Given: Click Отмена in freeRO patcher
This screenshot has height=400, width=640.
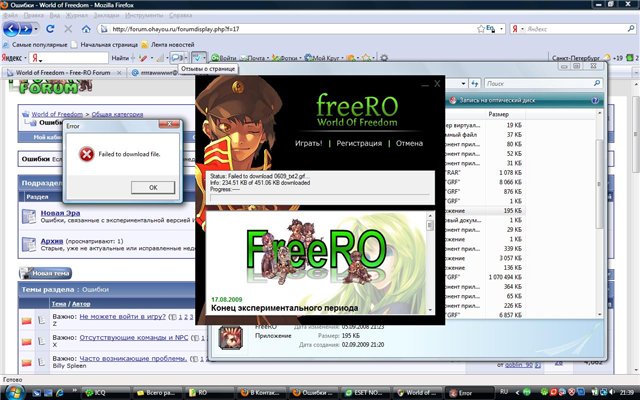Looking at the screenshot, I should click(409, 143).
